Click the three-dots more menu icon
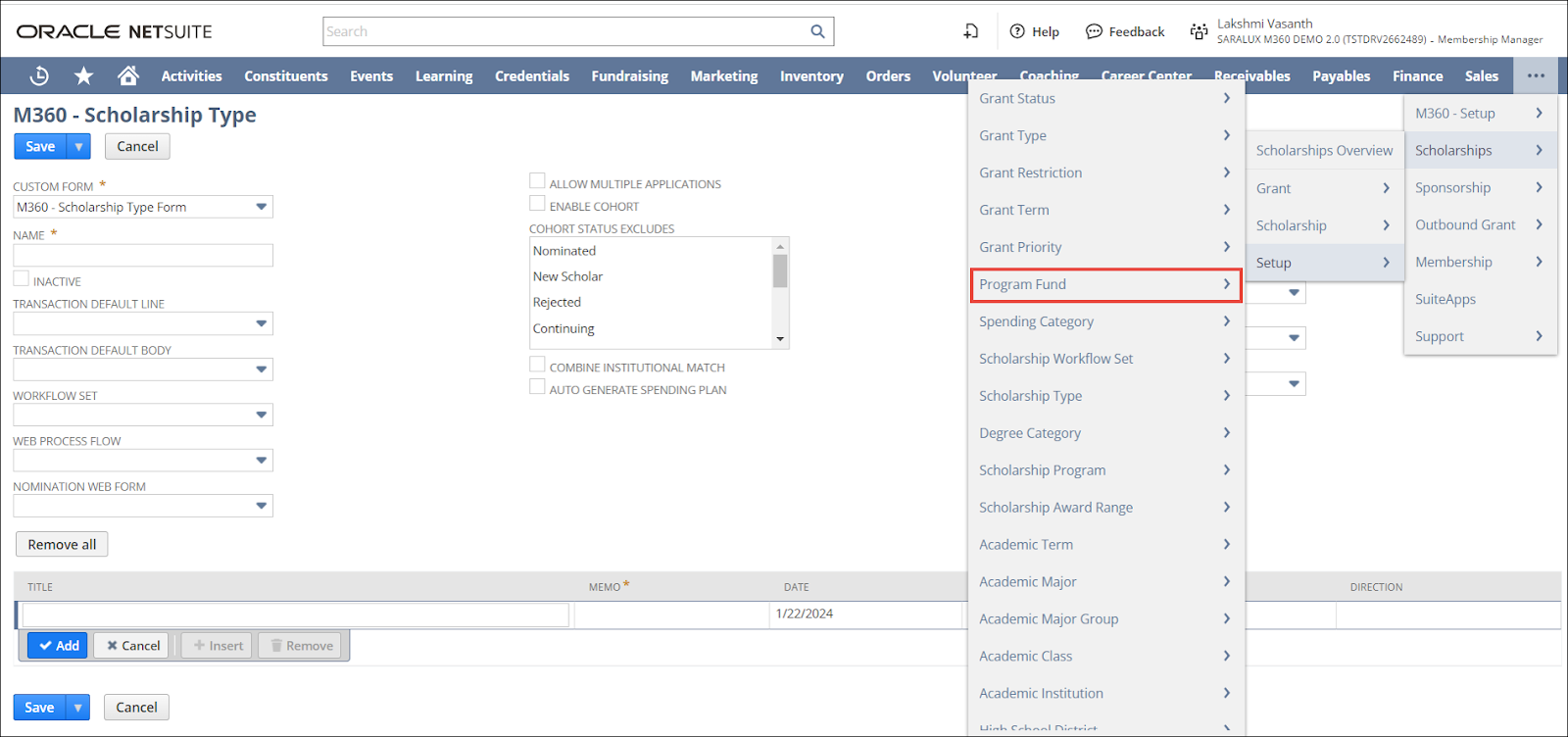This screenshot has height=737, width=1568. [1535, 75]
